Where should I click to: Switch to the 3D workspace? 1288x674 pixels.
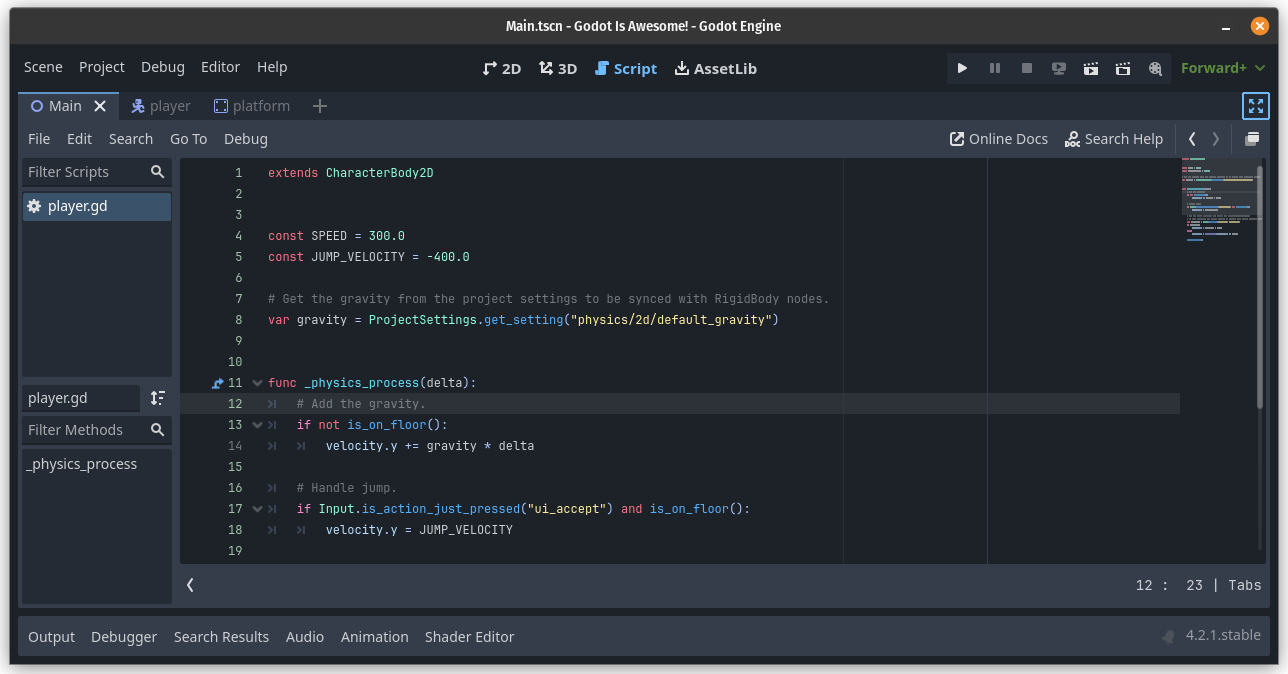point(557,68)
